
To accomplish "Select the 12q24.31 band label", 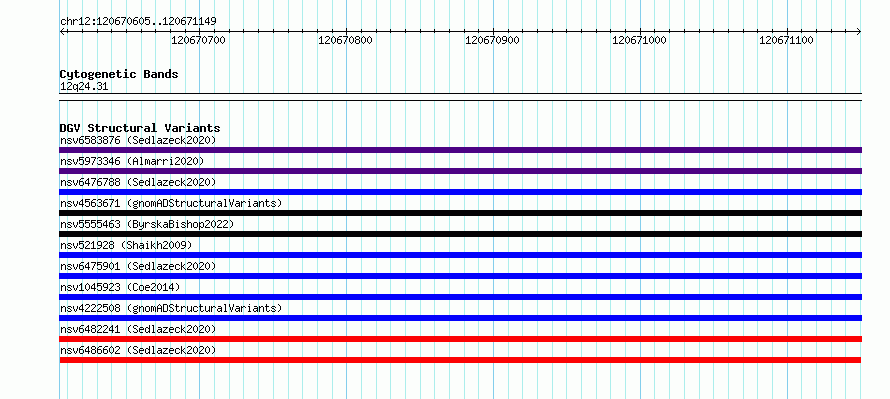I will [84, 87].
